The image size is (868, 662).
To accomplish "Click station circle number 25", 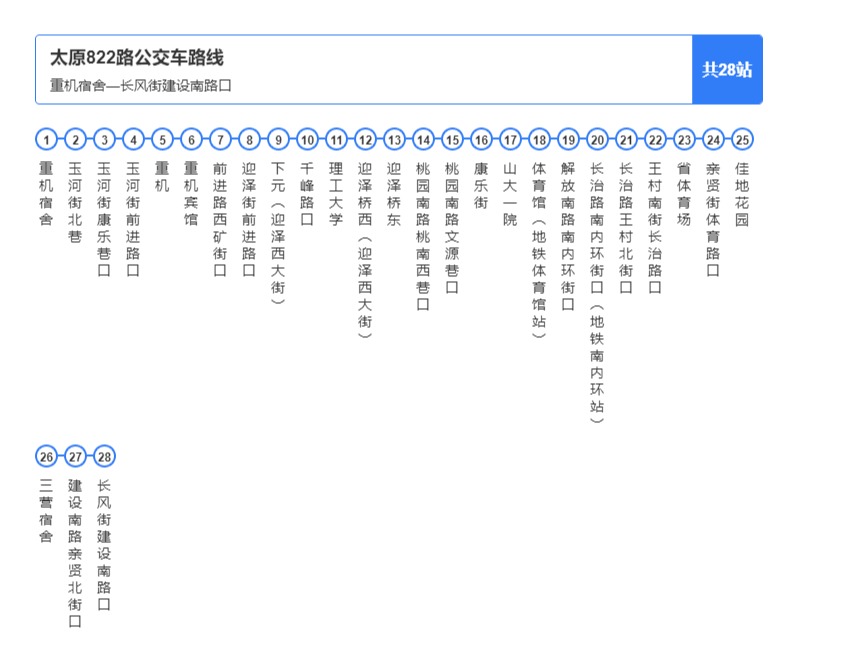I will click(x=742, y=139).
